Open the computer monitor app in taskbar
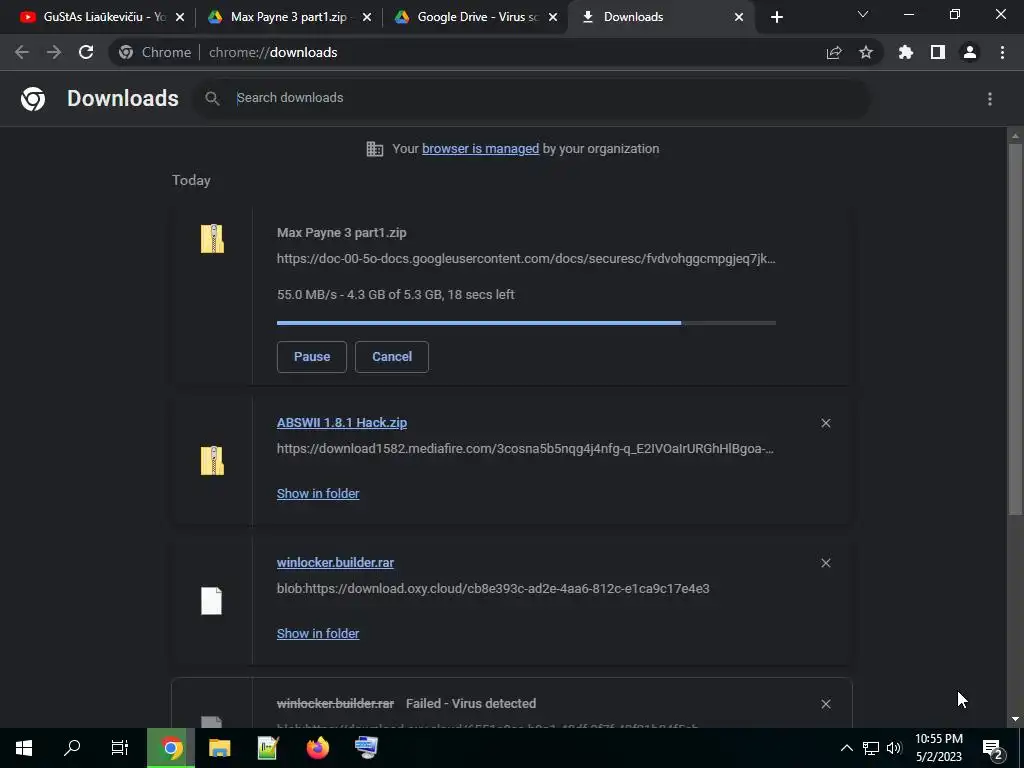 366,748
